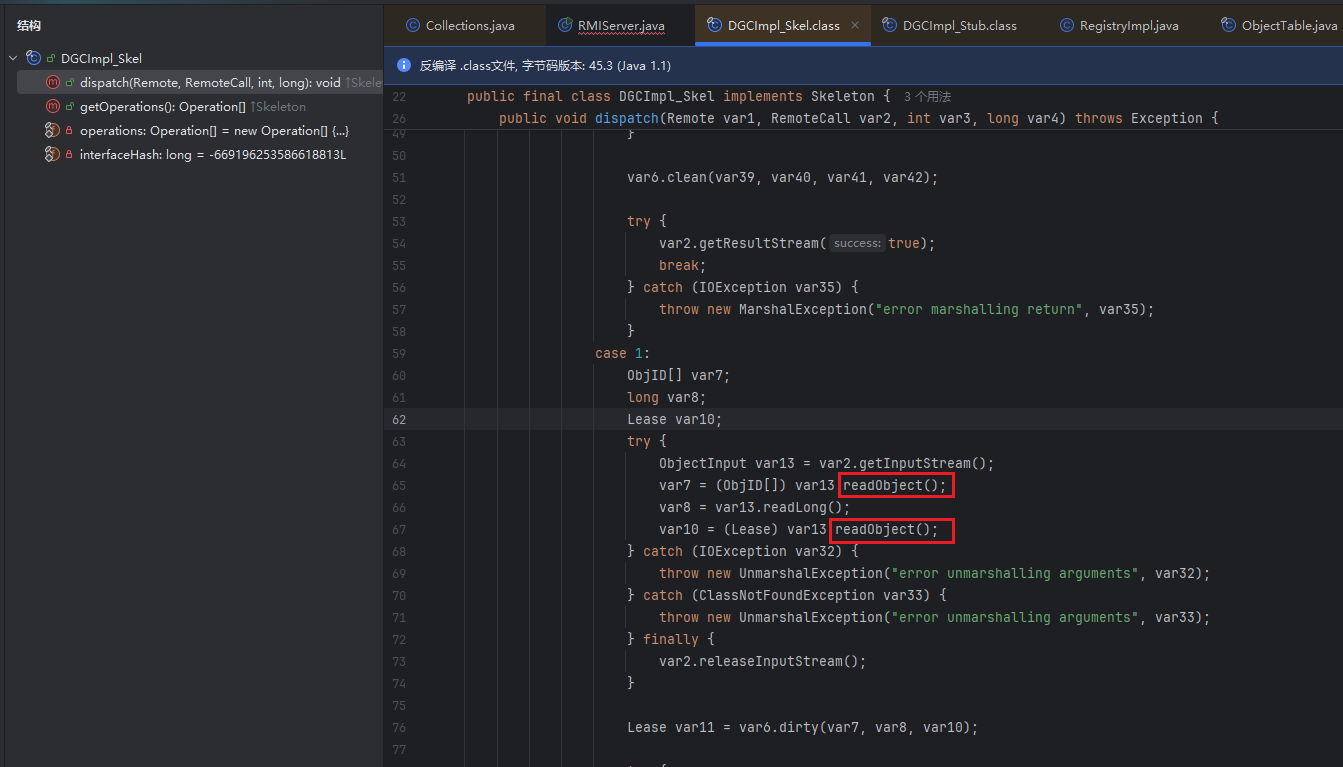
Task: Click the class icon on ObjectTable.java tab
Action: 1229,26
